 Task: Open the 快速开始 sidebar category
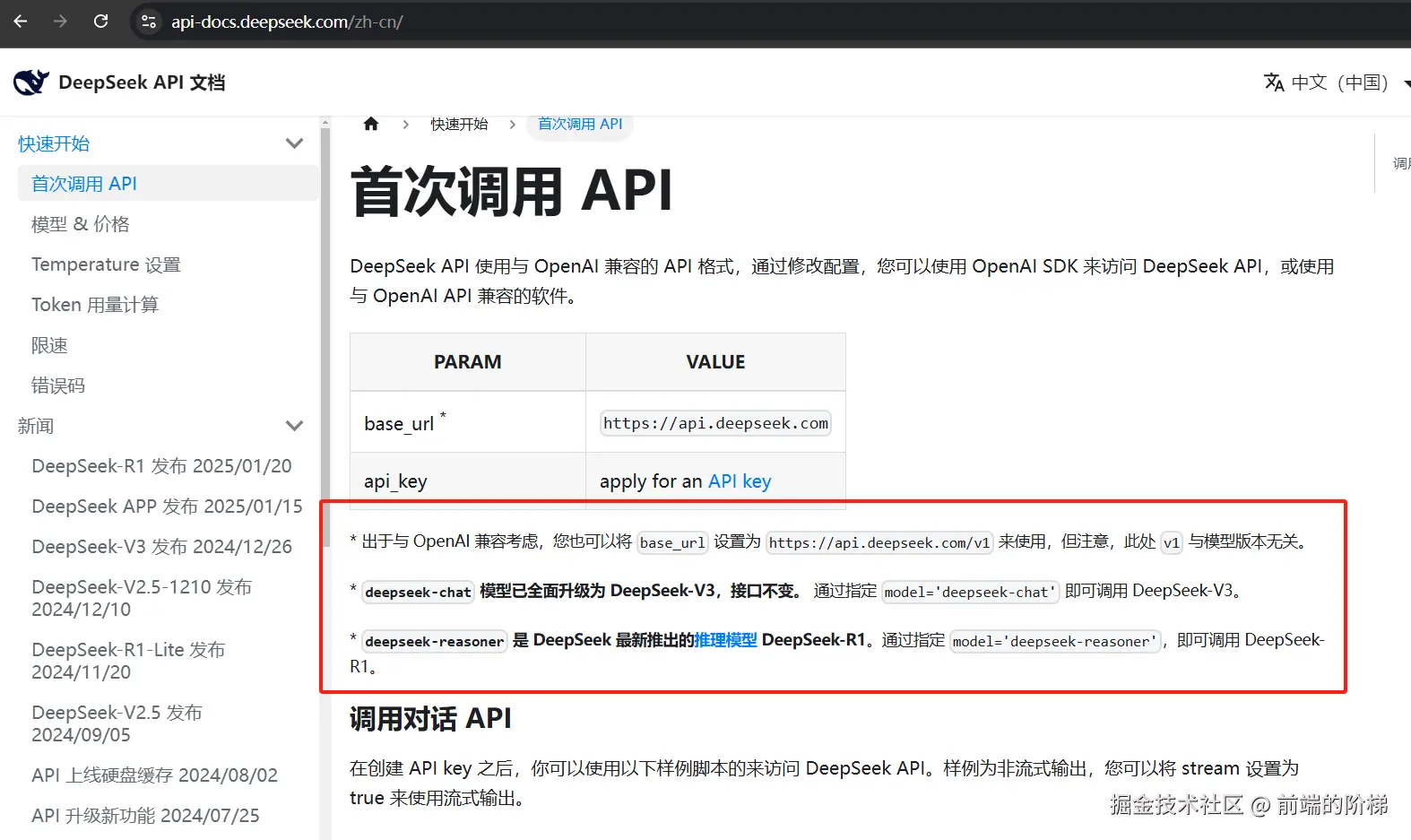pyautogui.click(x=54, y=143)
